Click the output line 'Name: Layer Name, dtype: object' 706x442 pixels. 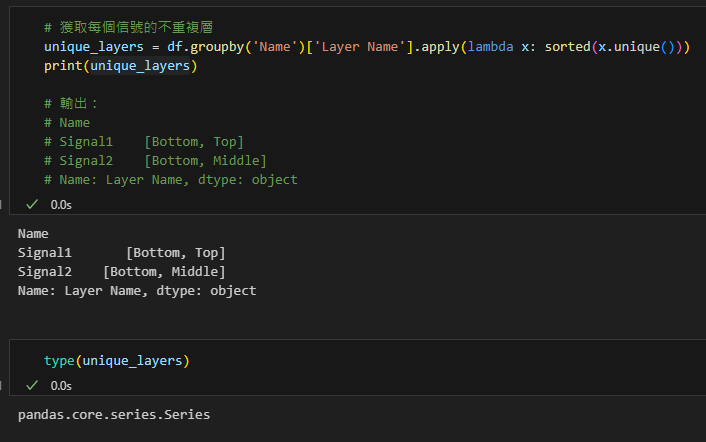(137, 291)
